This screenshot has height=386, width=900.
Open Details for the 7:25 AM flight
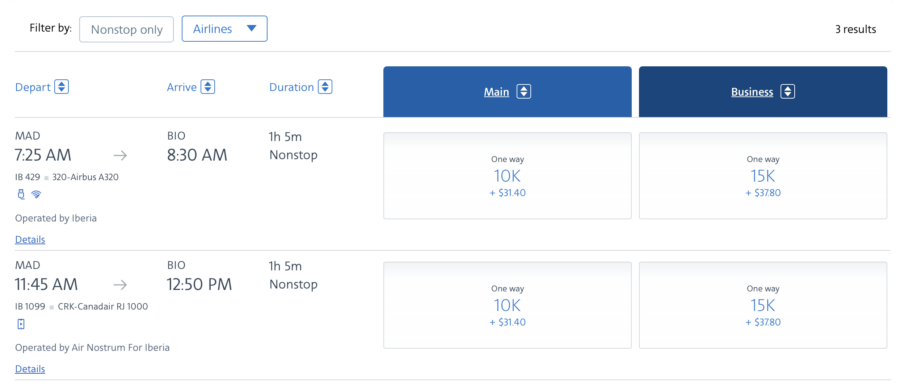click(x=30, y=240)
